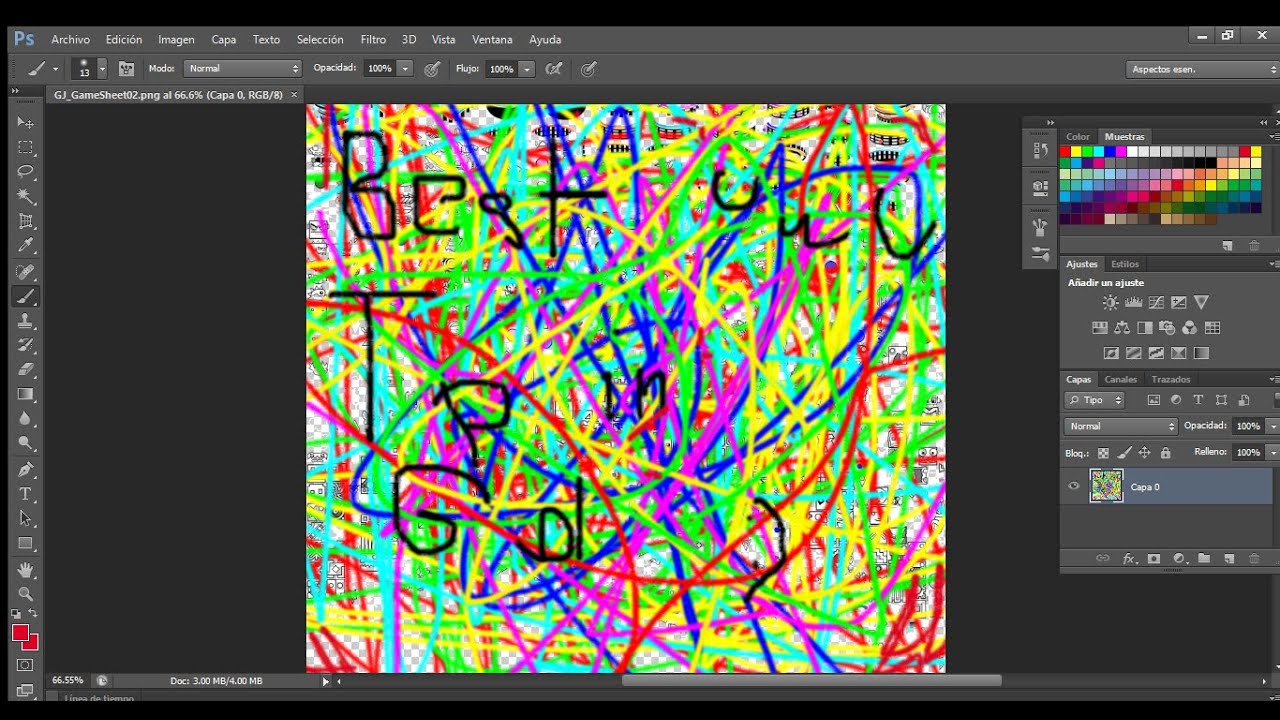Toggle lock transparent pixels

[x=1103, y=453]
